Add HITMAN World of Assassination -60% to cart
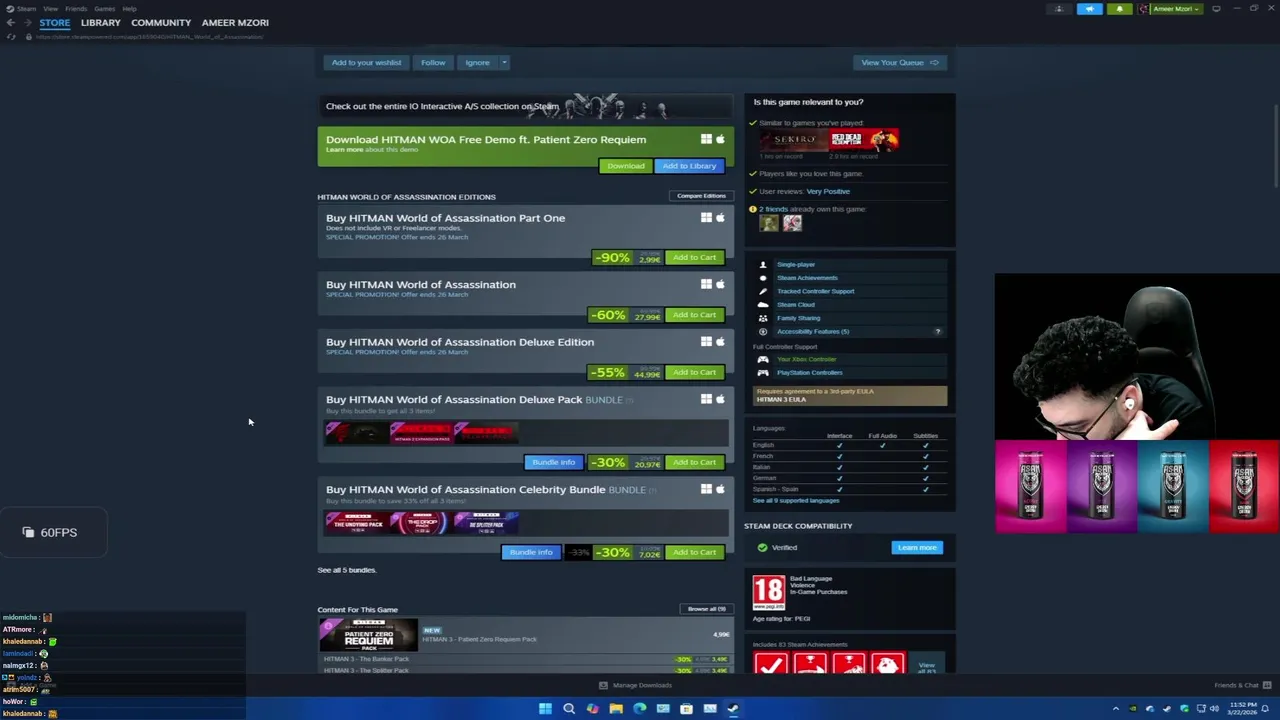The image size is (1280, 720). [x=694, y=315]
